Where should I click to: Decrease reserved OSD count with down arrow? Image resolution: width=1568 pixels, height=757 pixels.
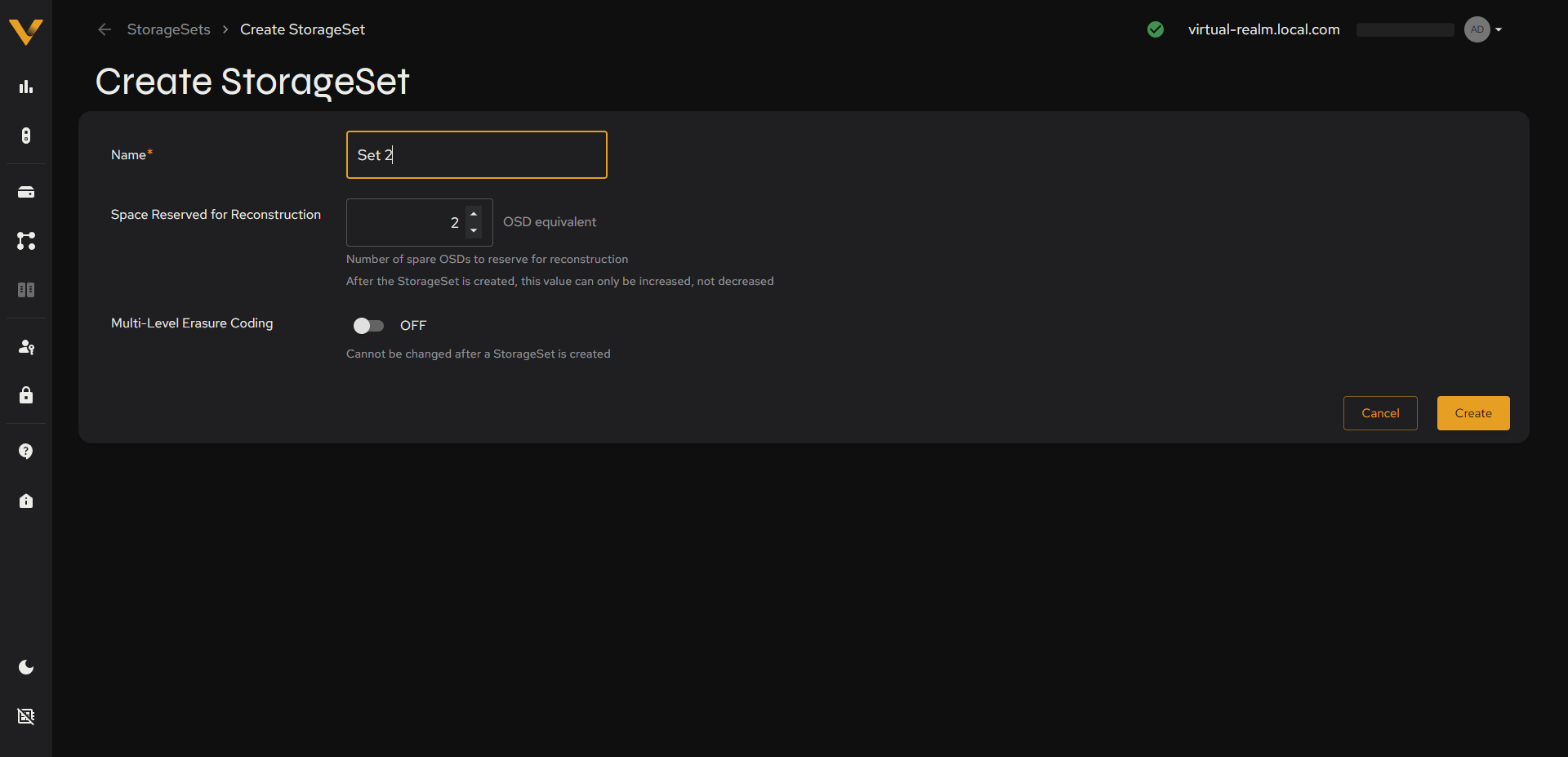(474, 231)
